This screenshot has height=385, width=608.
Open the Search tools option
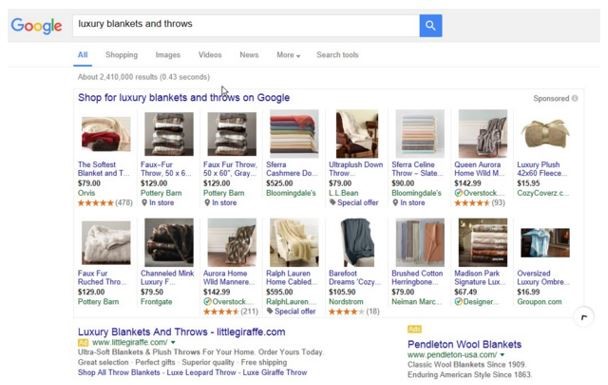click(x=337, y=55)
